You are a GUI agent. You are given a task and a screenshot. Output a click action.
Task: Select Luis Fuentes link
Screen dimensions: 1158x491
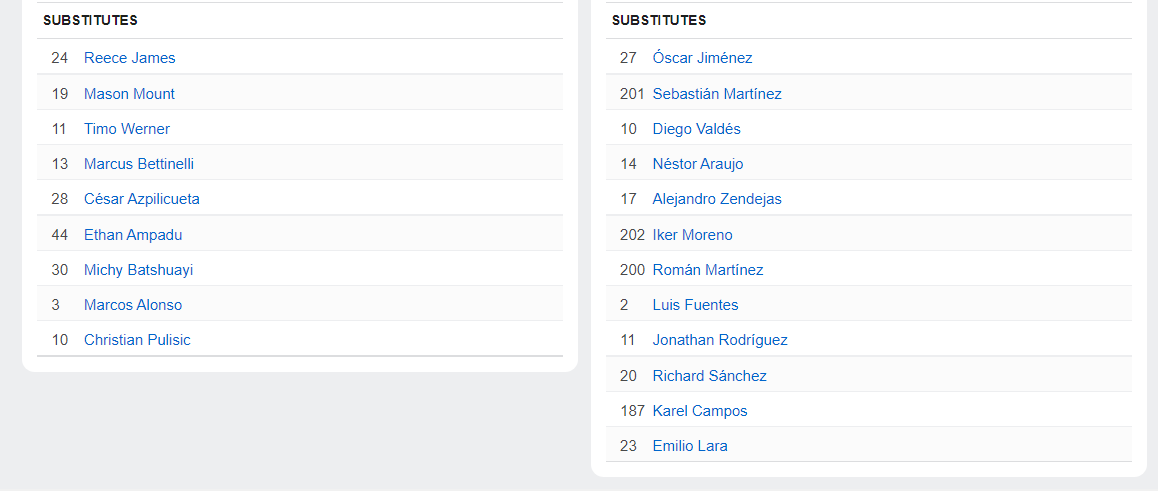tap(695, 305)
